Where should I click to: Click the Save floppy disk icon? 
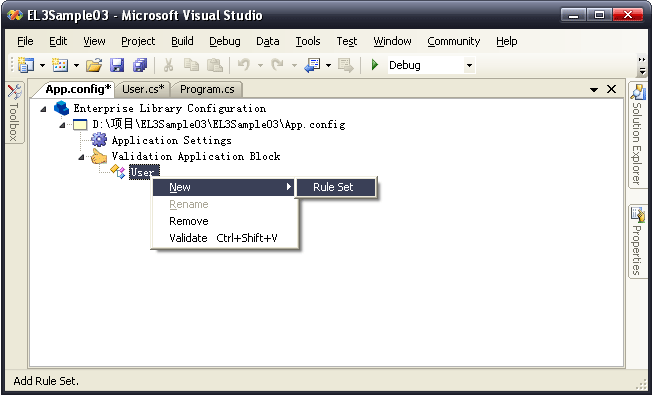click(x=117, y=65)
